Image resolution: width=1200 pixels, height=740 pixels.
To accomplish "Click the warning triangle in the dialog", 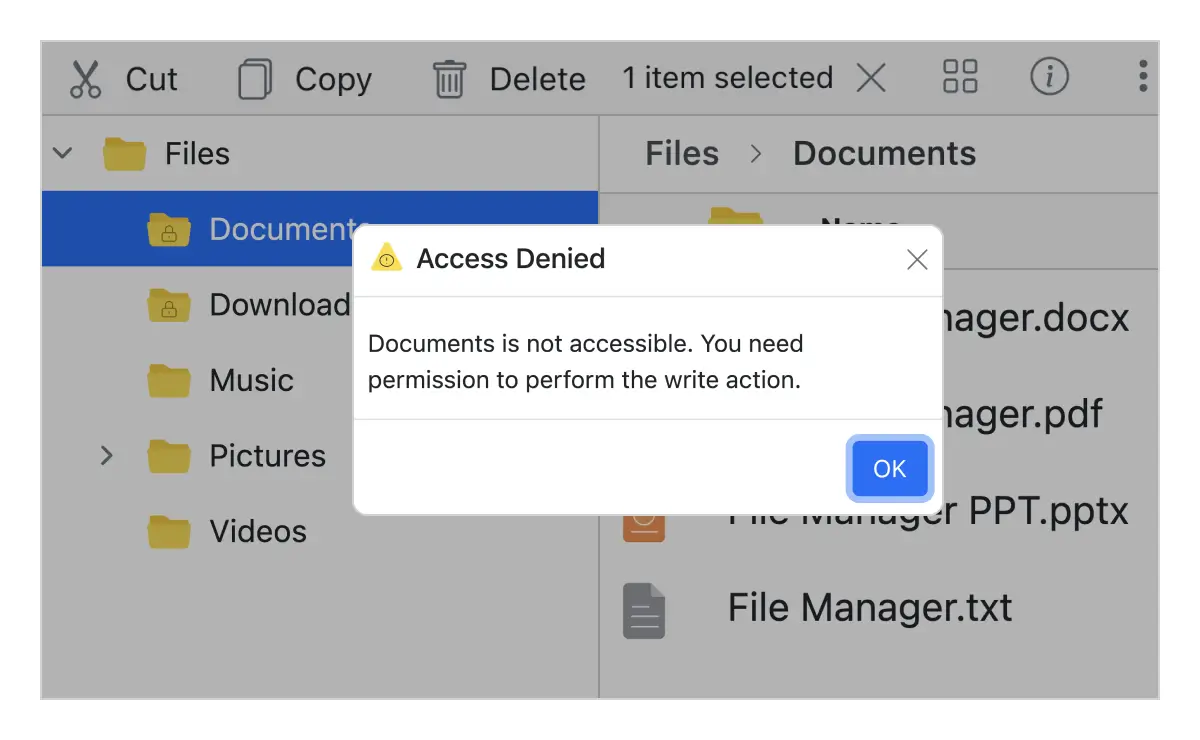I will 386,258.
